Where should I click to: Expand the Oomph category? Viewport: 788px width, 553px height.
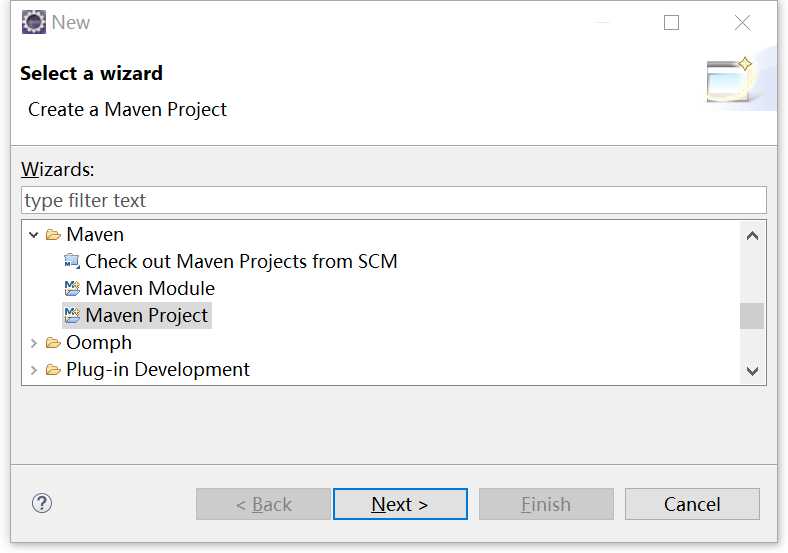coord(34,343)
